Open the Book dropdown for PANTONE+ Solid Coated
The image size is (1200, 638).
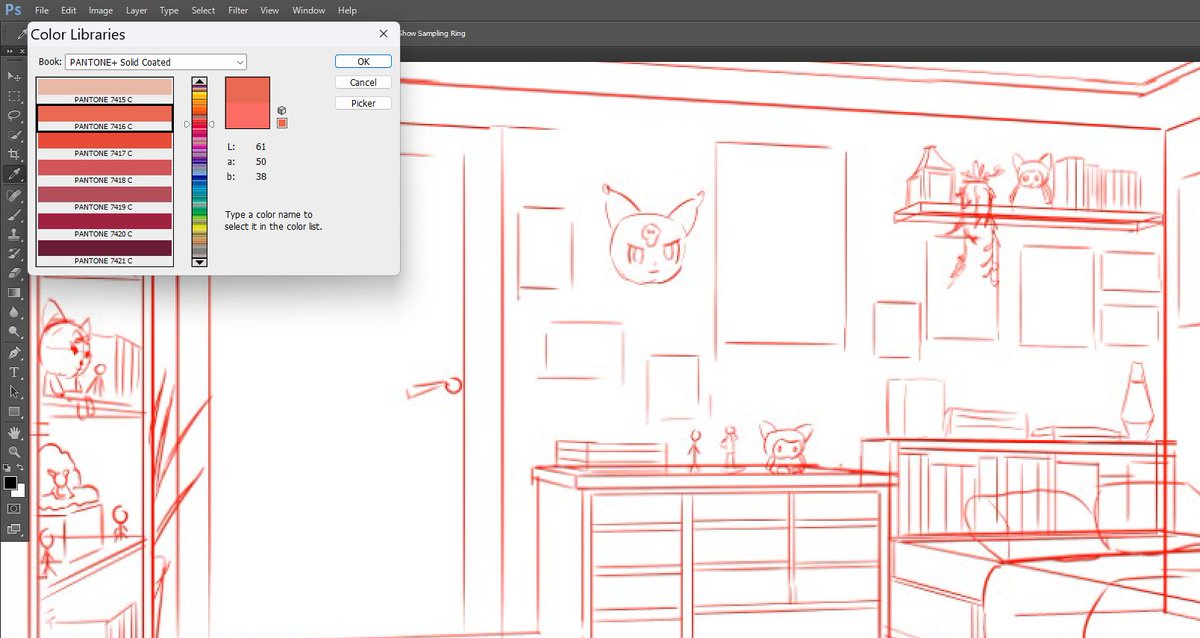[156, 62]
